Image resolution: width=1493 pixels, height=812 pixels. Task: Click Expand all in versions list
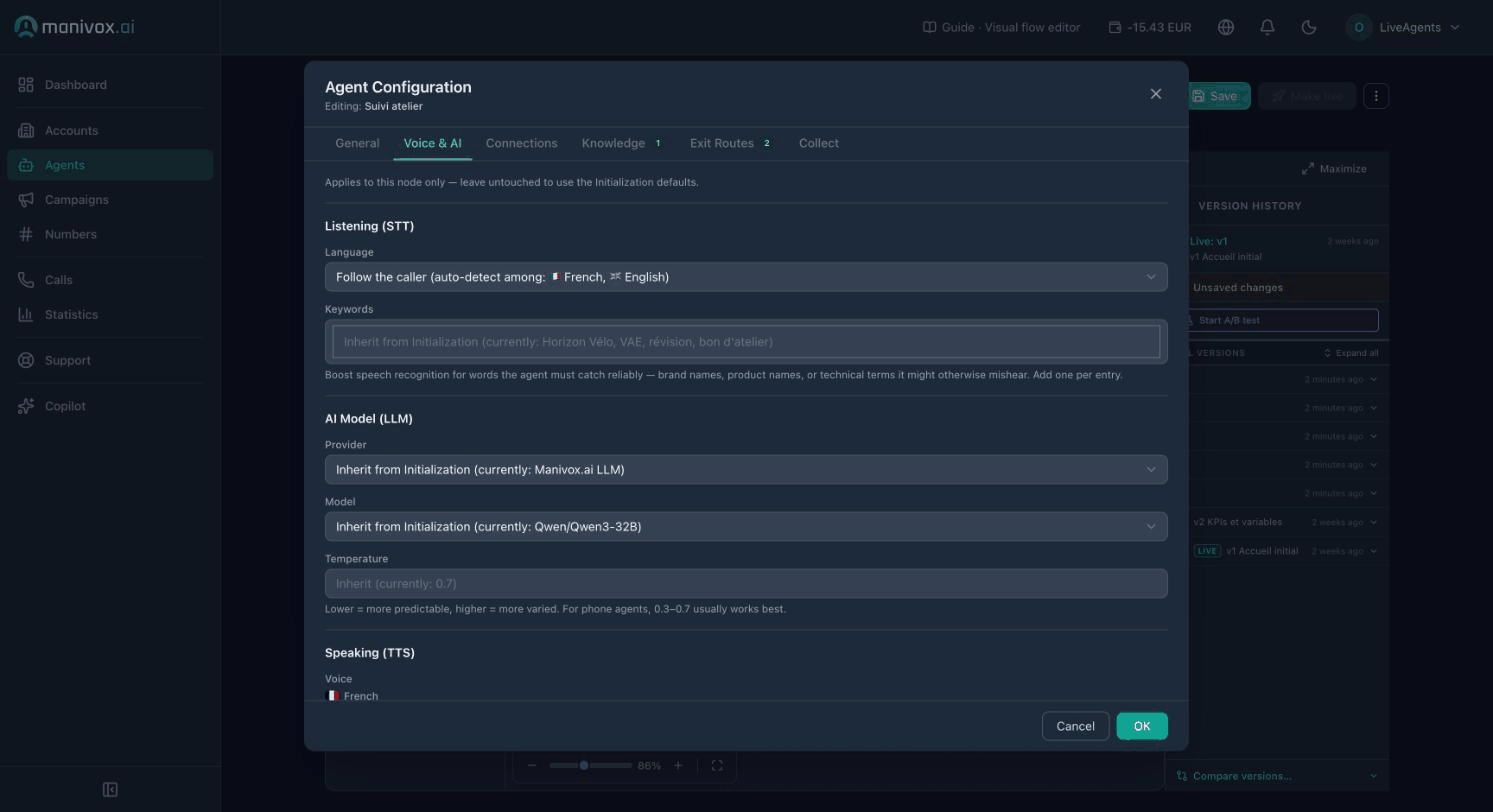click(1351, 353)
